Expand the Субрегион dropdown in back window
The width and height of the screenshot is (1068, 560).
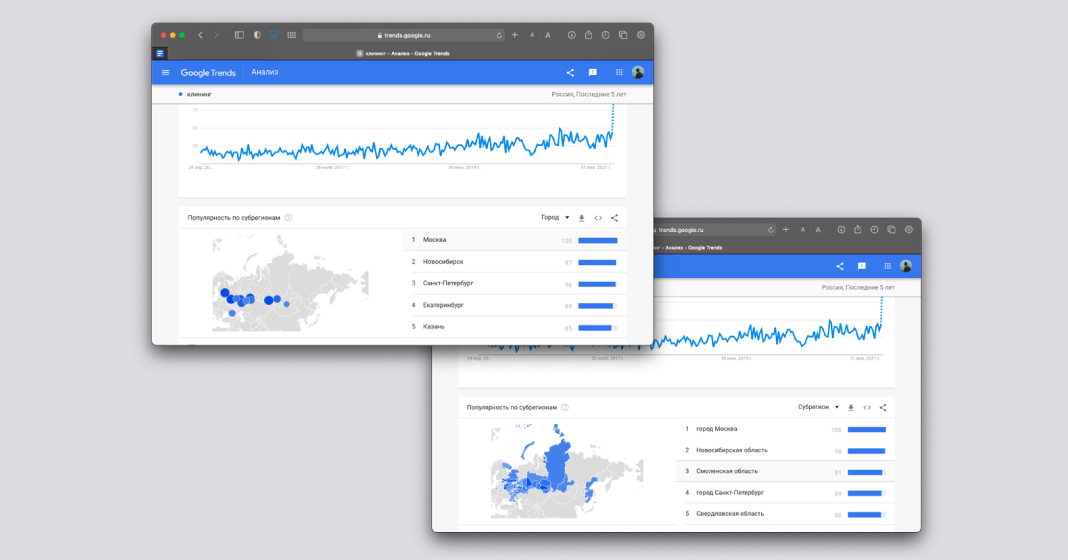pos(817,407)
